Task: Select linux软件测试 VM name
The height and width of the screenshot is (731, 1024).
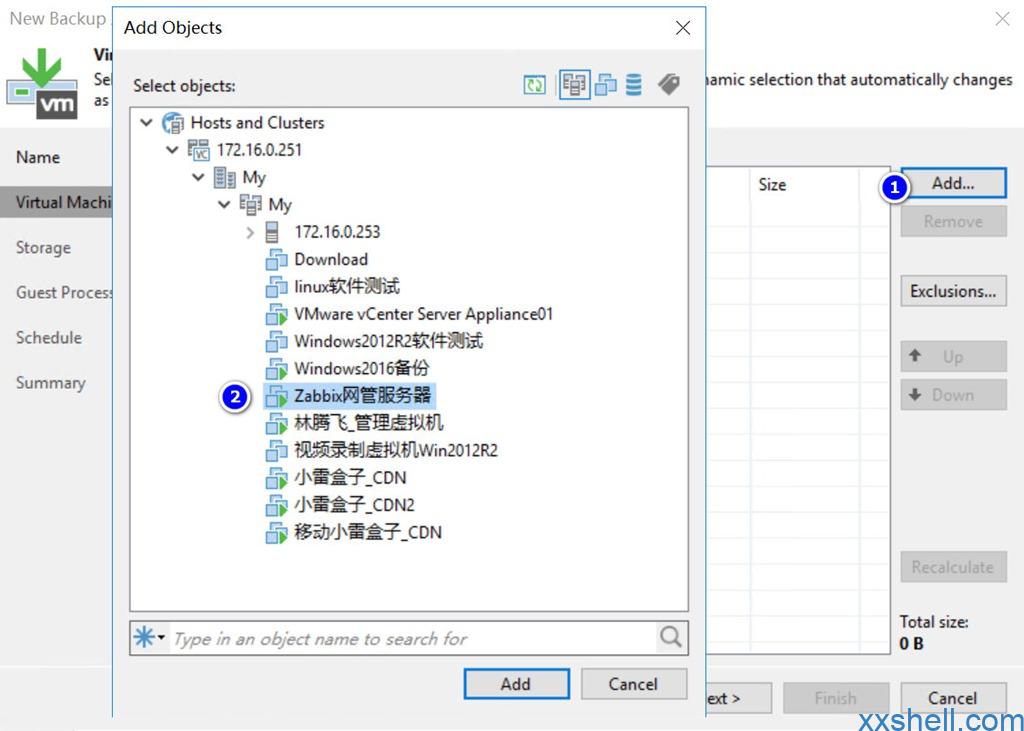Action: (x=347, y=287)
